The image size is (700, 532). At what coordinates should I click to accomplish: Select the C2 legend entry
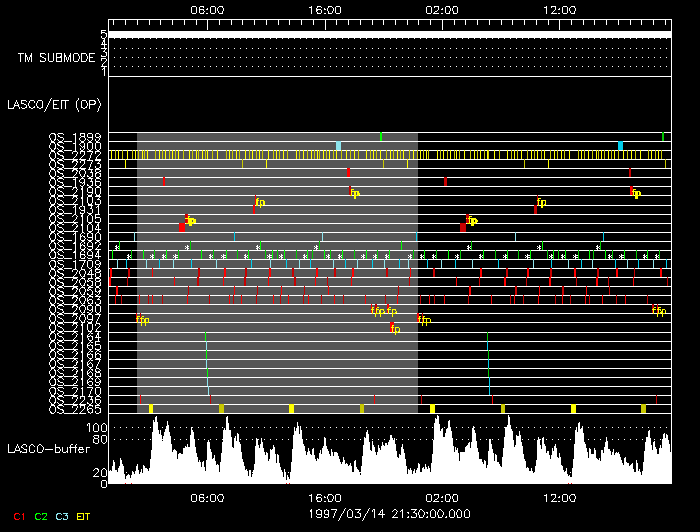[41, 516]
